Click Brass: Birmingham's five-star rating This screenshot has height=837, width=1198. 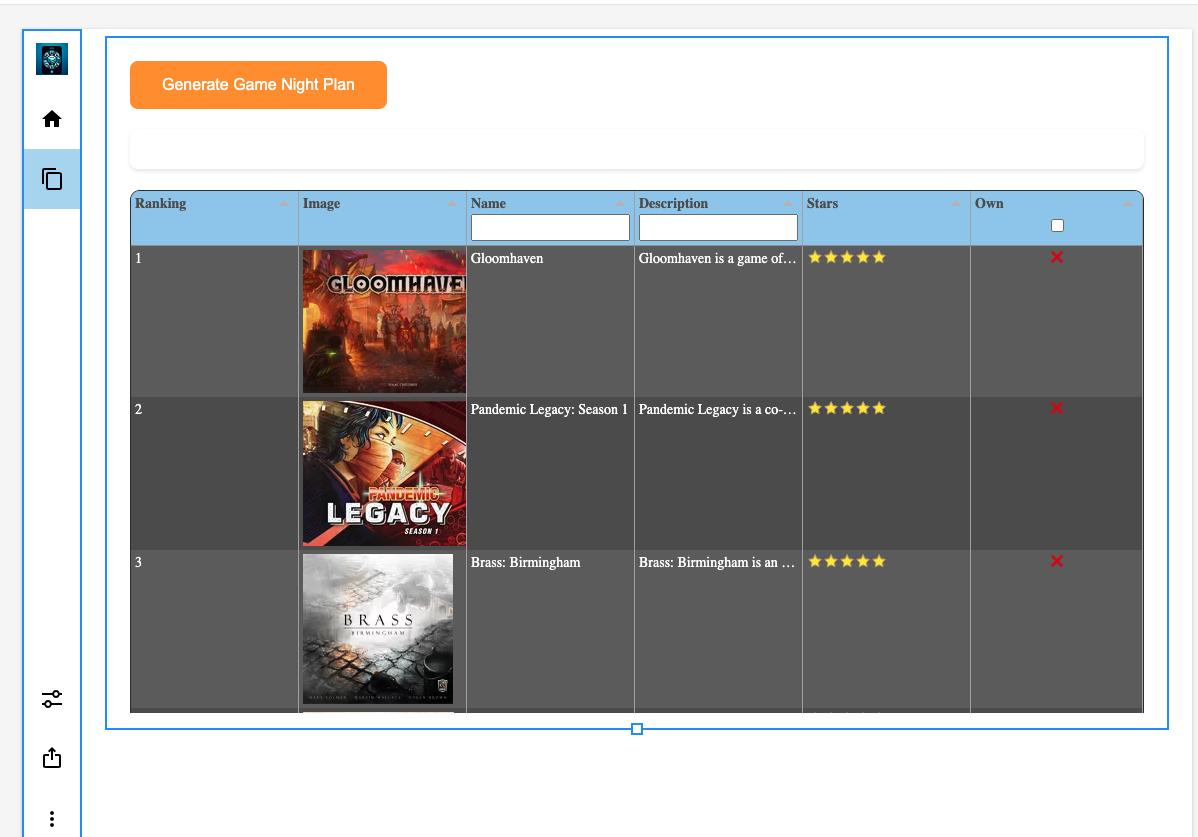pyautogui.click(x=847, y=561)
